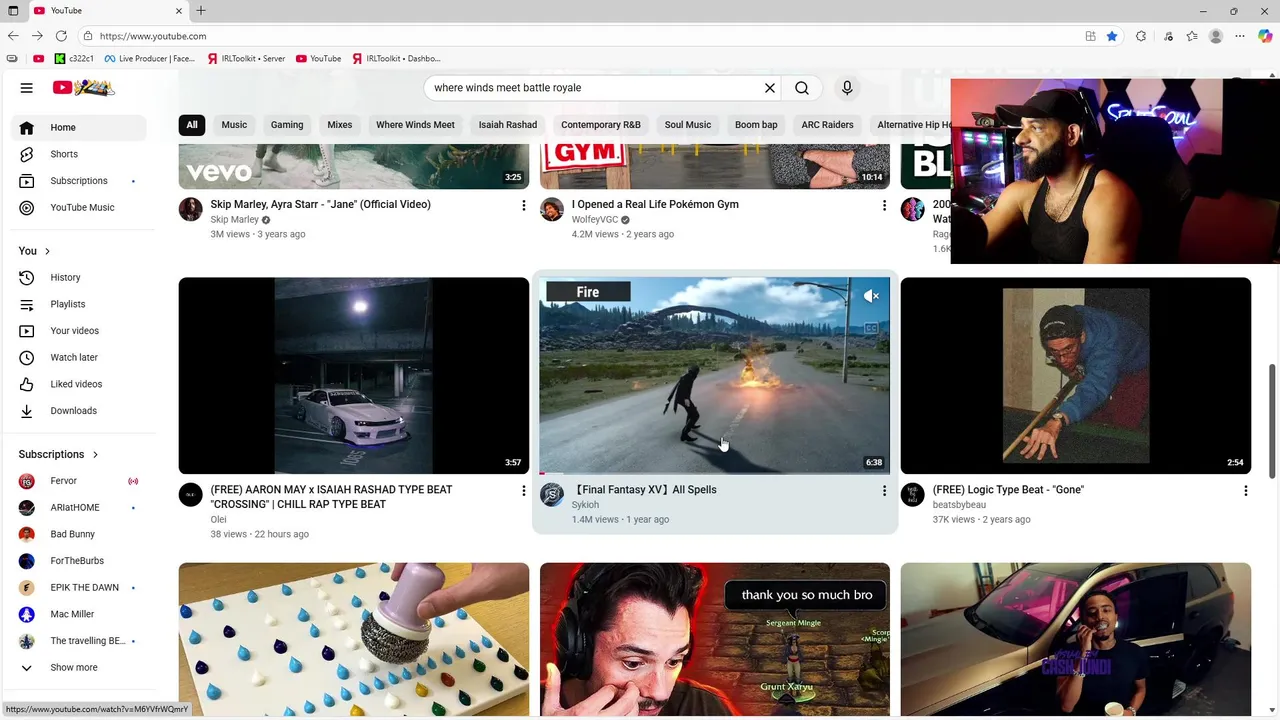The height and width of the screenshot is (720, 1280).
Task: Play the Final Fantasy XV All Spells thumbnail
Action: point(714,375)
